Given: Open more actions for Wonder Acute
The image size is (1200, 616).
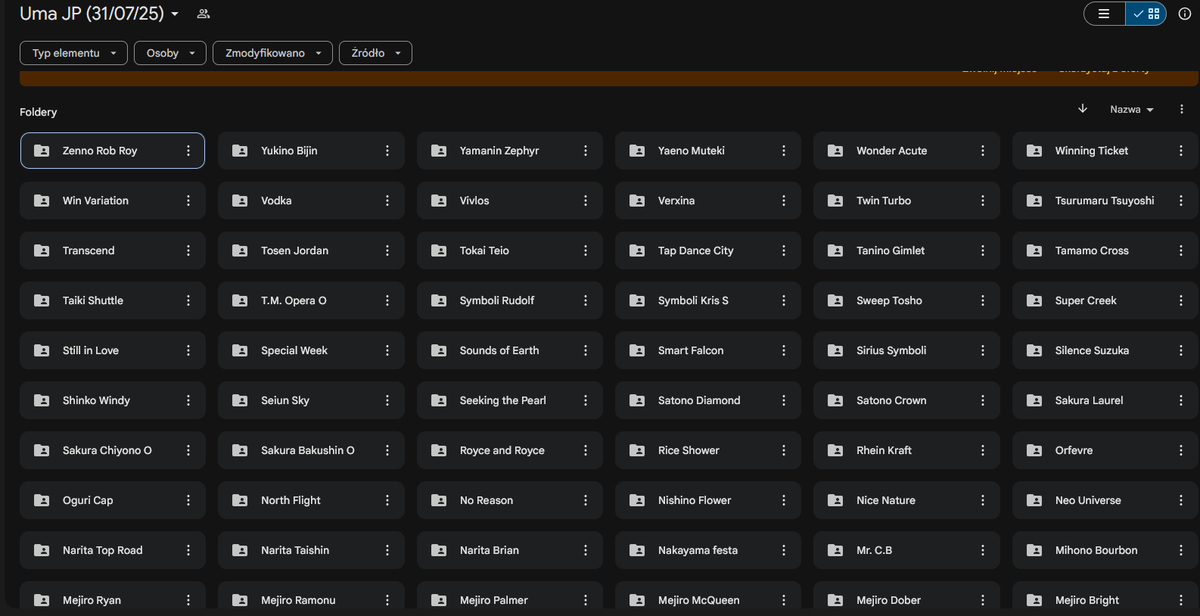Looking at the screenshot, I should [982, 151].
